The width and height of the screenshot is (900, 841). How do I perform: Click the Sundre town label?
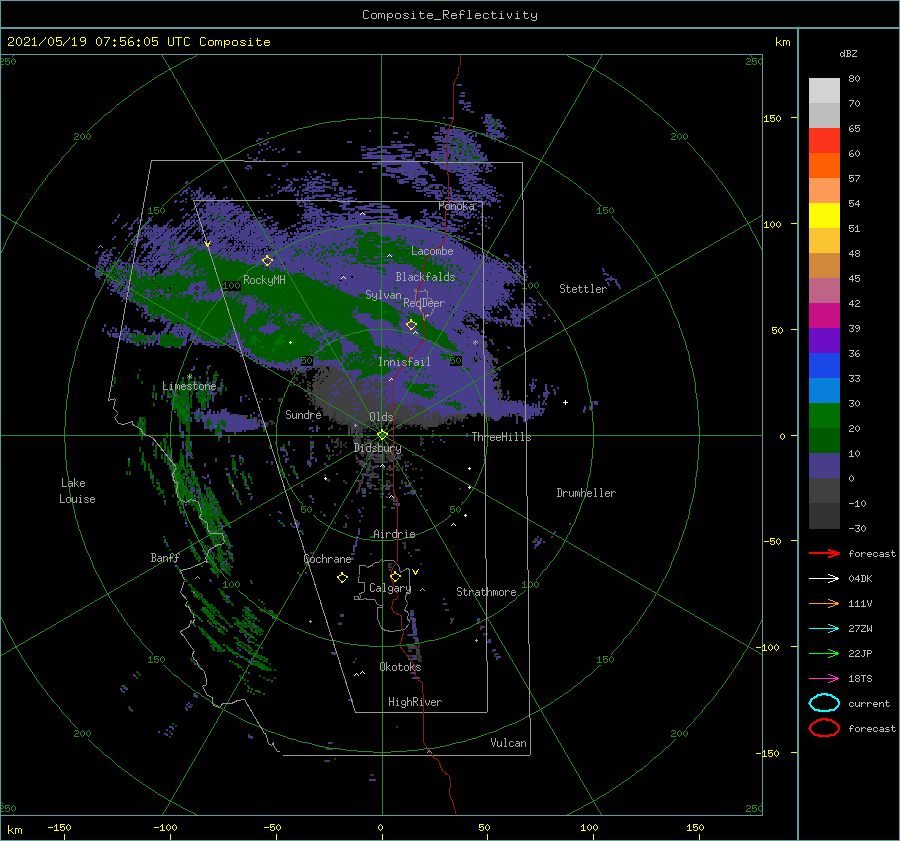[303, 414]
